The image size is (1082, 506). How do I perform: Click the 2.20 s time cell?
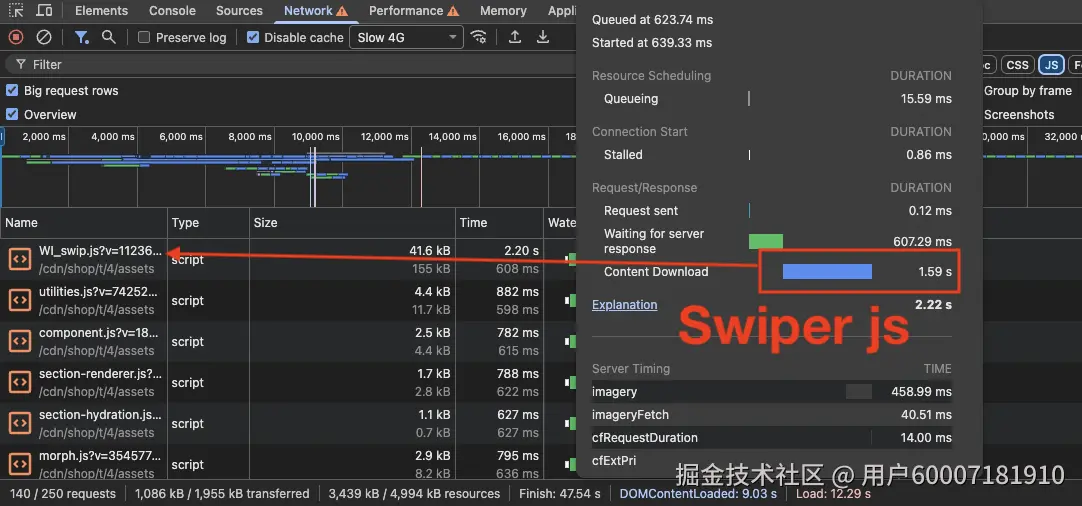click(520, 251)
